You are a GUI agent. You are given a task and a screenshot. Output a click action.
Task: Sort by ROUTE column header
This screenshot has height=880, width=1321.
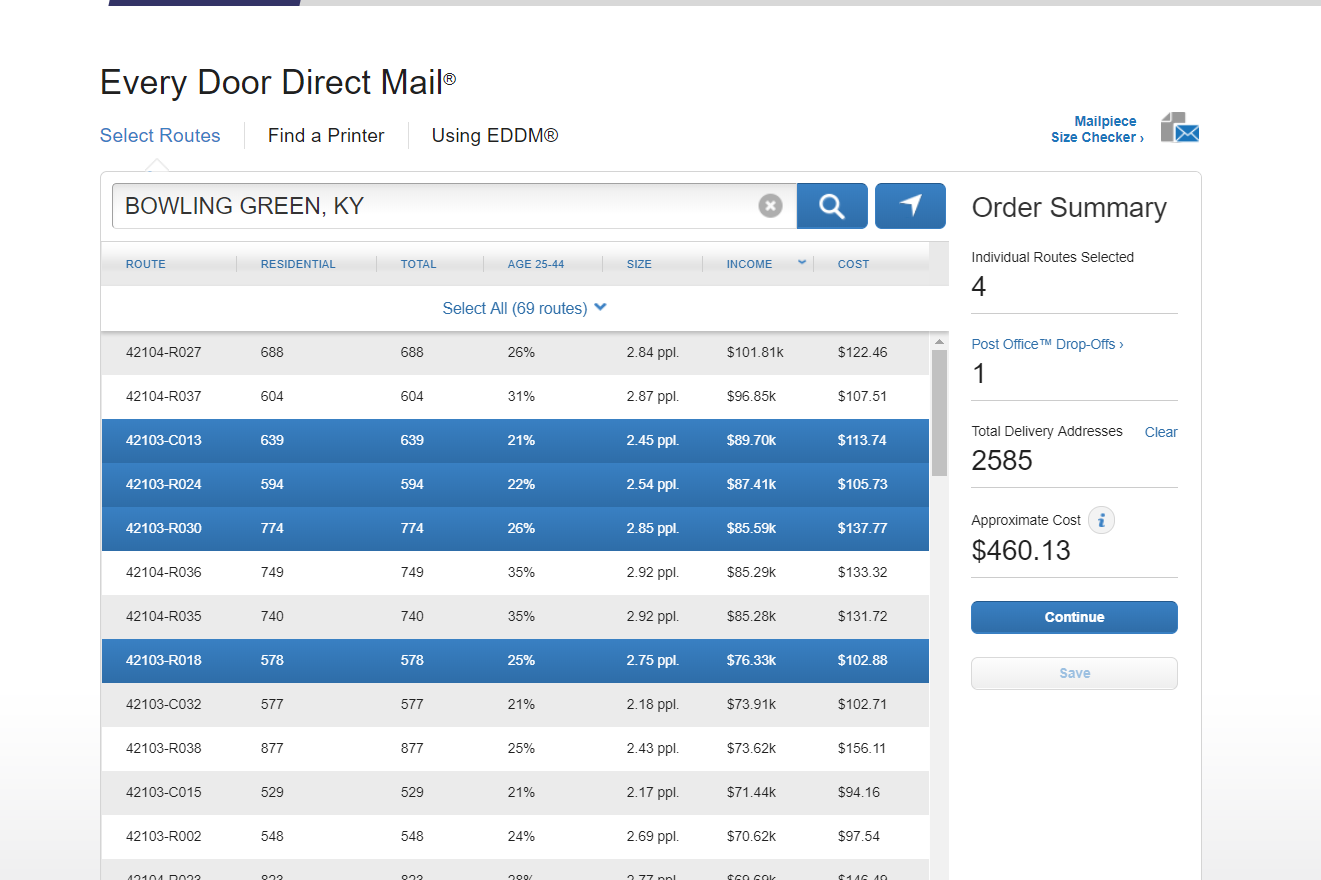pyautogui.click(x=146, y=264)
